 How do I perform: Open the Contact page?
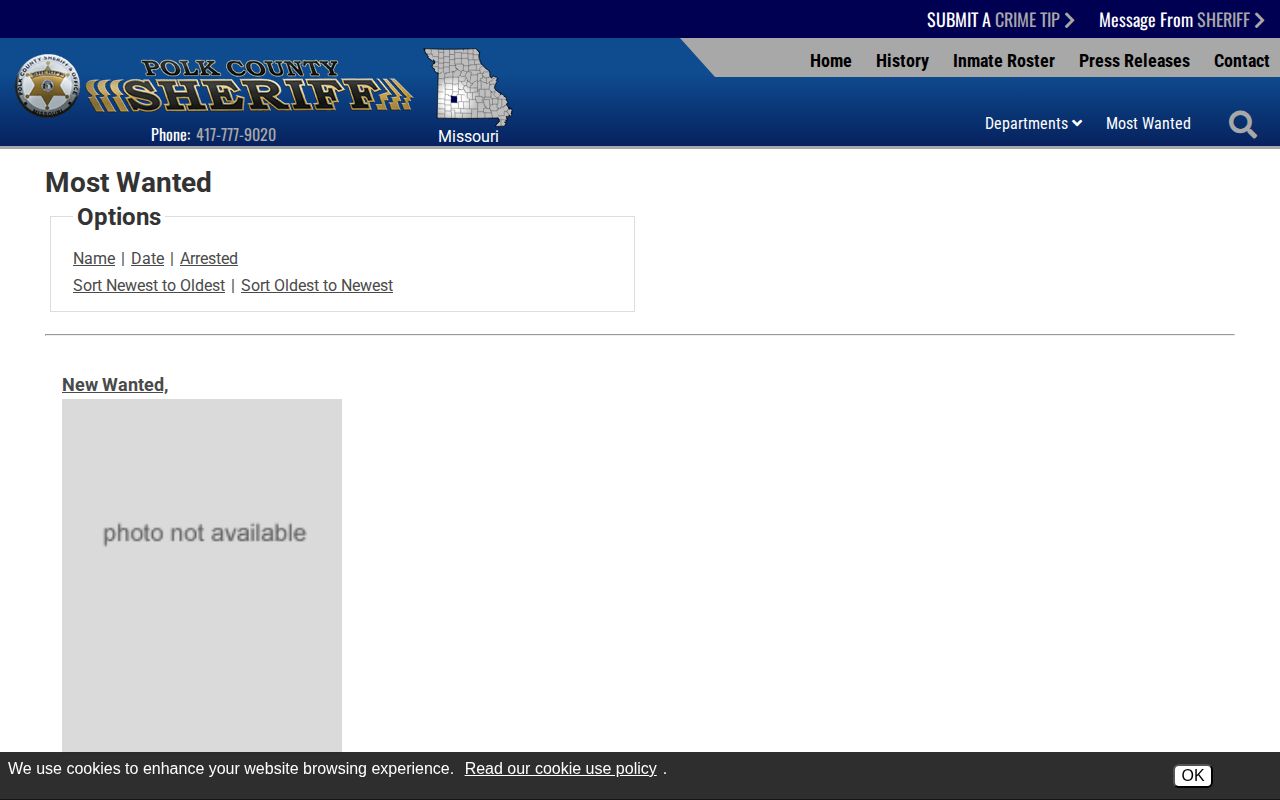coord(1242,61)
